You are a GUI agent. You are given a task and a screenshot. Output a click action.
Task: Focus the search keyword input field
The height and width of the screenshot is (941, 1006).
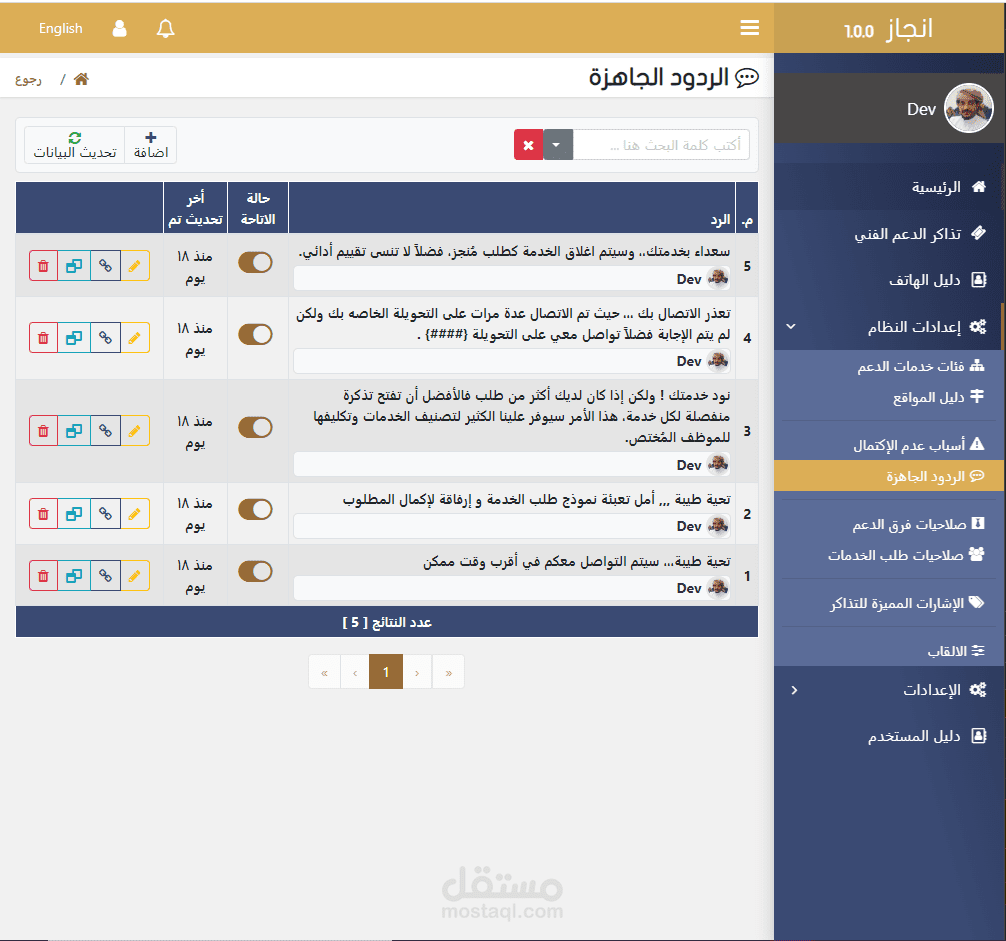(661, 145)
